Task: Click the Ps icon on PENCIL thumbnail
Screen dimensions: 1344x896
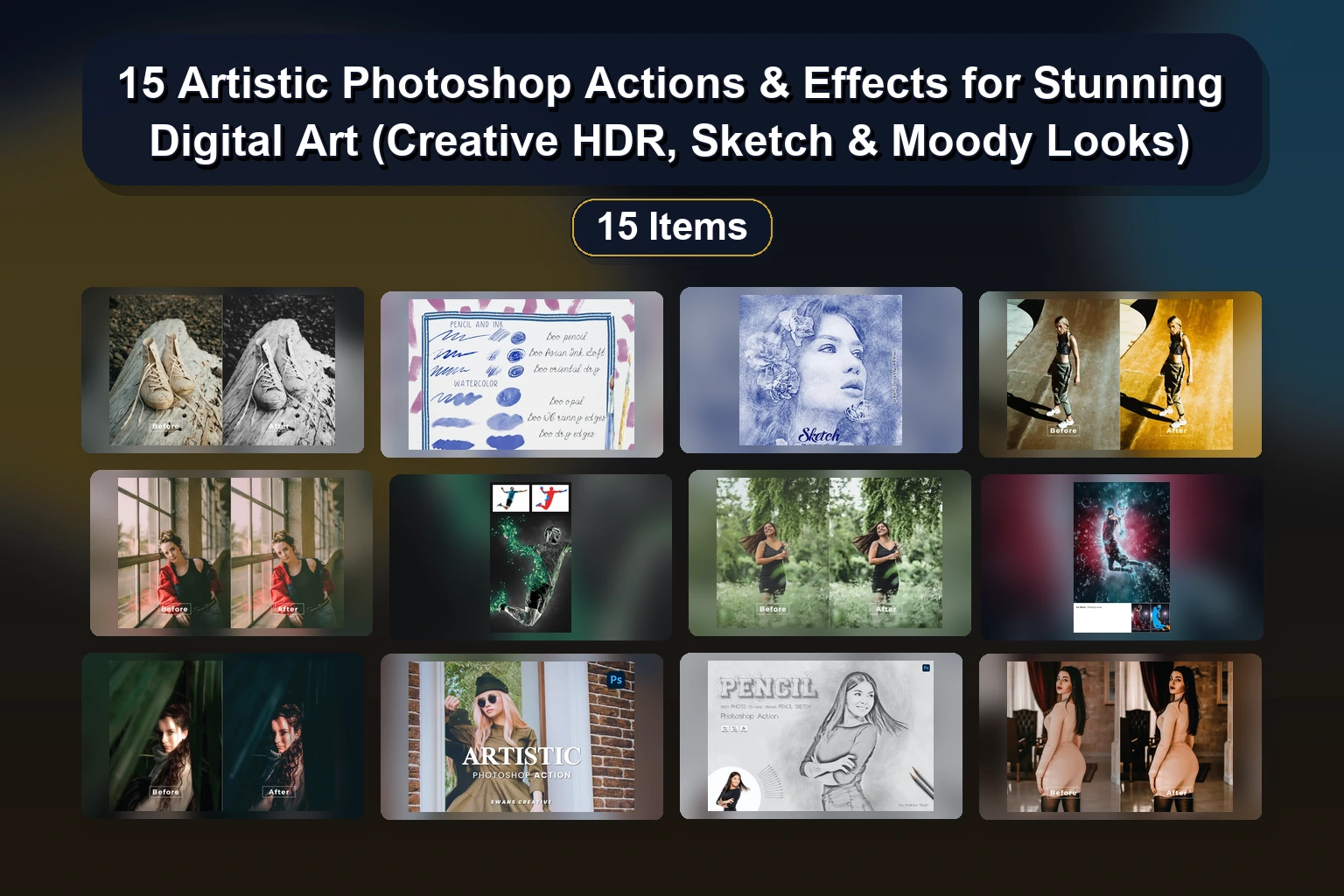Action: 927,668
